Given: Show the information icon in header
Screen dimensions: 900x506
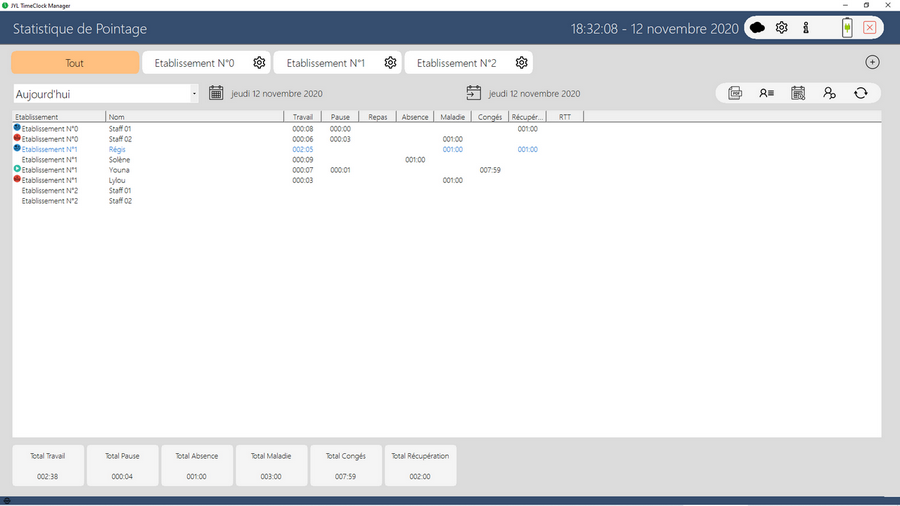Looking at the screenshot, I should [806, 28].
